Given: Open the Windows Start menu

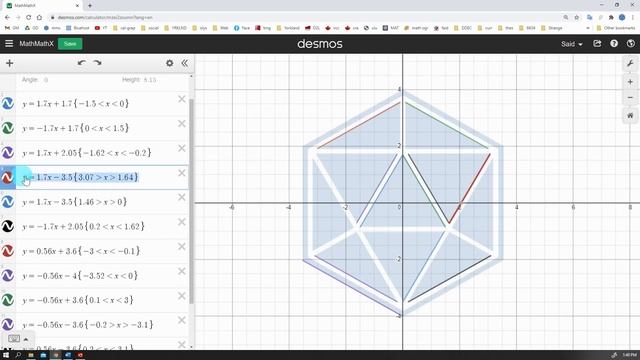Looking at the screenshot, I should (6, 355).
